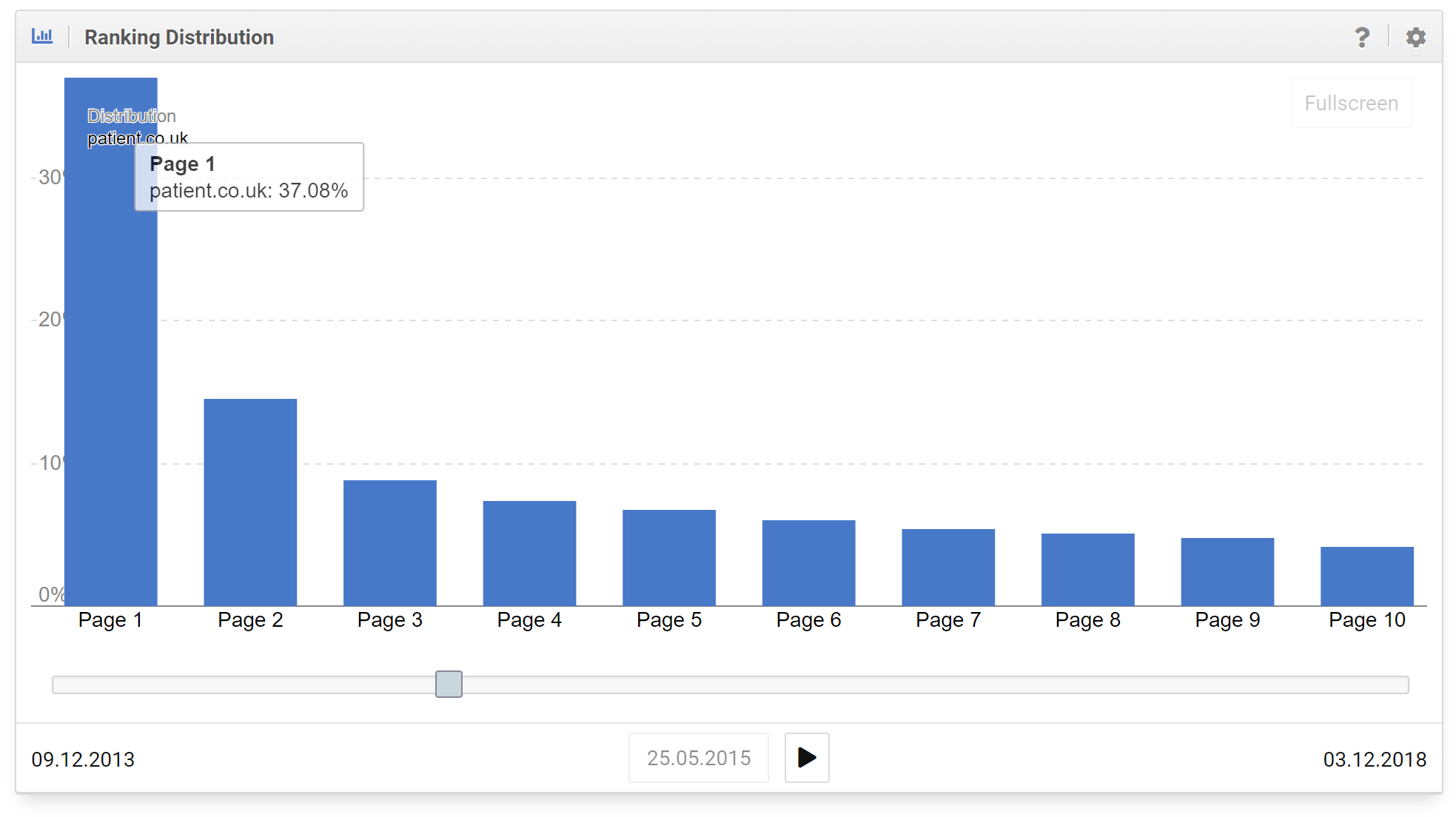1456x817 pixels.
Task: Click the timeline slider track right of handle
Action: click(x=936, y=685)
